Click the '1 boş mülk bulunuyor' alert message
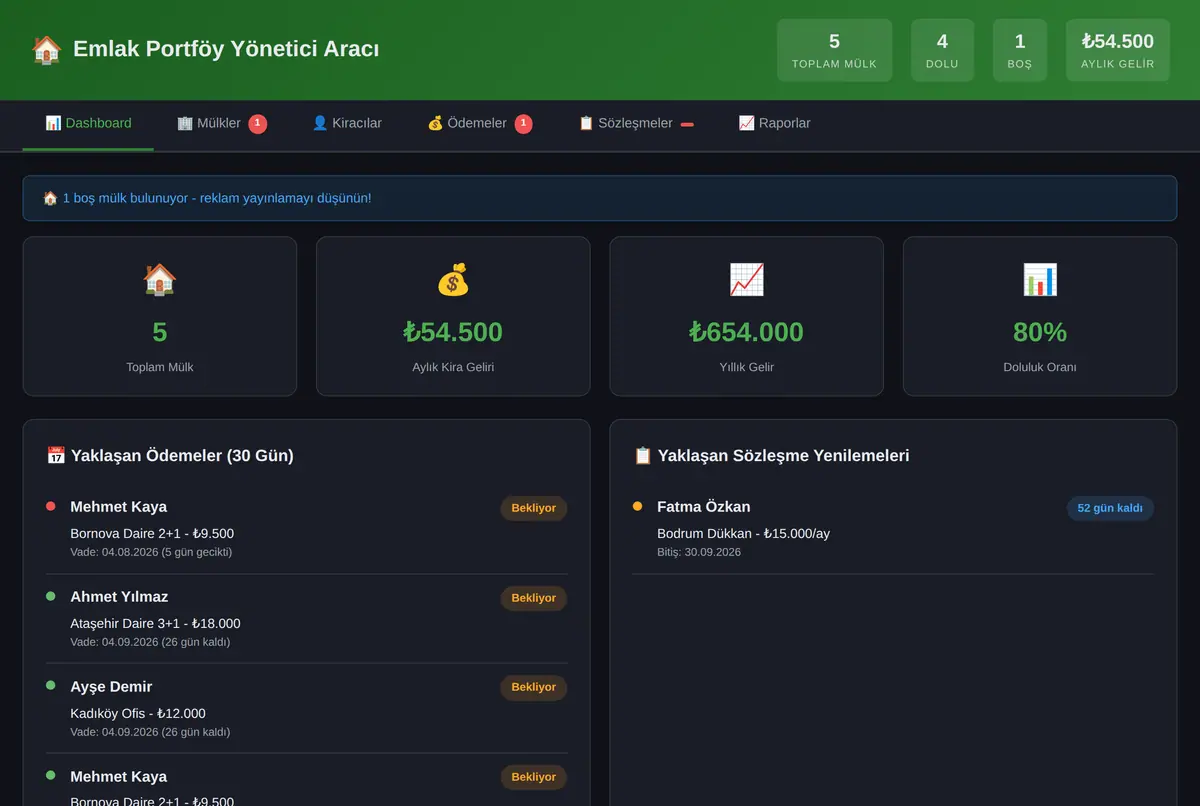This screenshot has width=1200, height=806. coord(600,198)
